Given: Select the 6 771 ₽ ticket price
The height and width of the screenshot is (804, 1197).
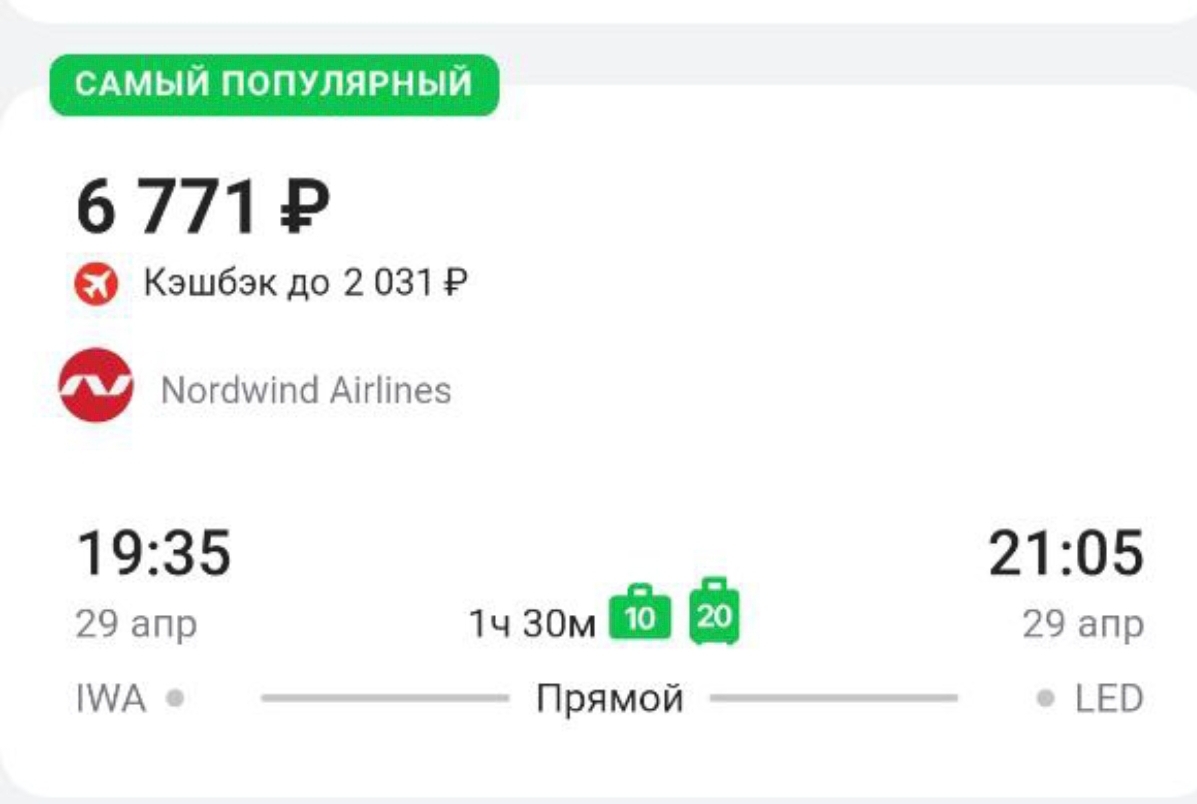Looking at the screenshot, I should 203,207.
